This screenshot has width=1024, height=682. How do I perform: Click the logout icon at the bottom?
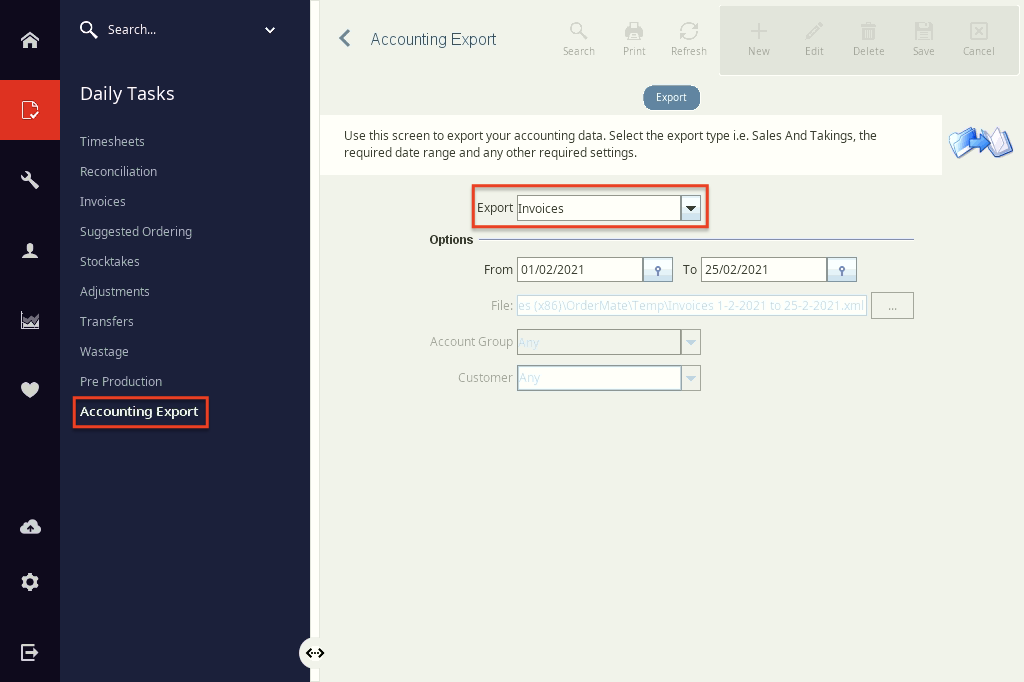click(x=29, y=652)
